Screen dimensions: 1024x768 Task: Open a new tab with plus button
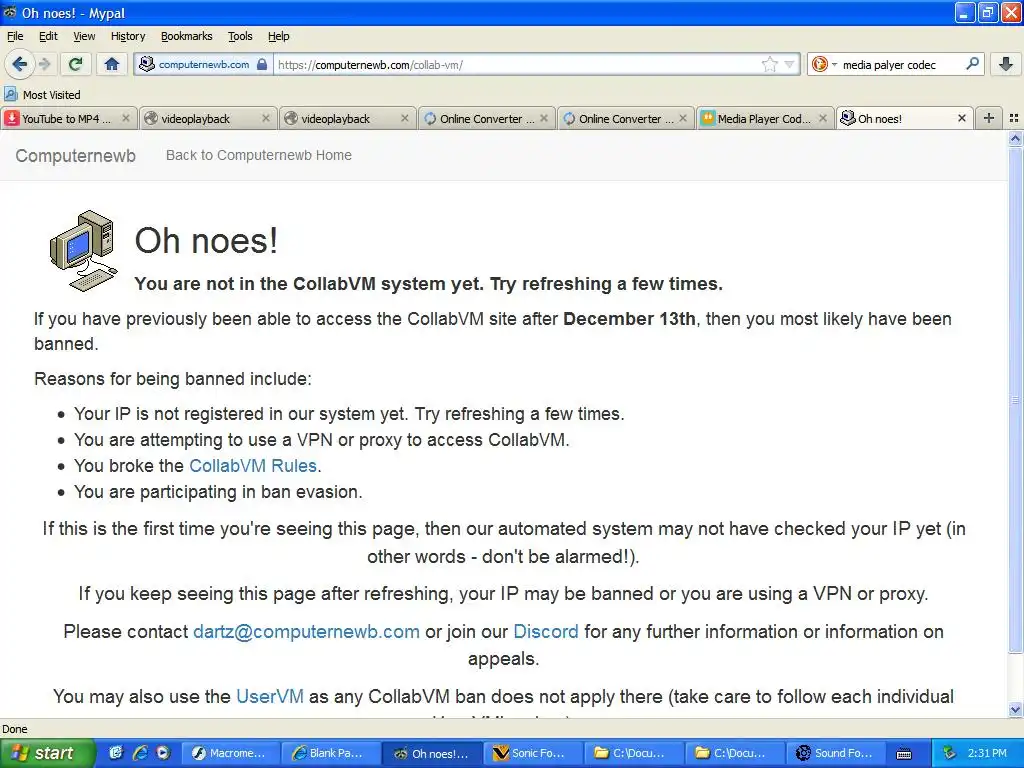tap(989, 118)
